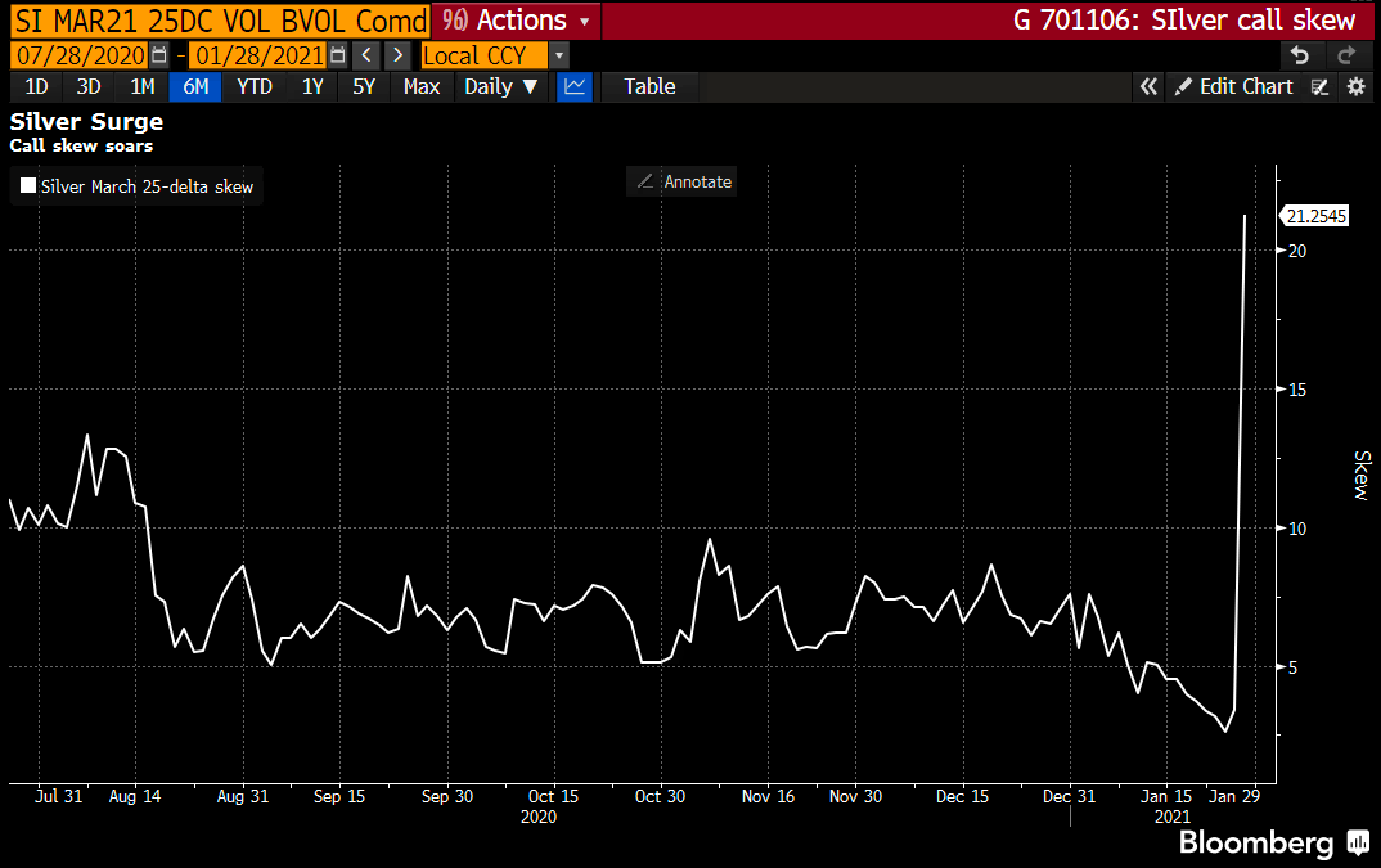The height and width of the screenshot is (868, 1381).
Task: Click the previous period arrow
Action: coord(366,55)
